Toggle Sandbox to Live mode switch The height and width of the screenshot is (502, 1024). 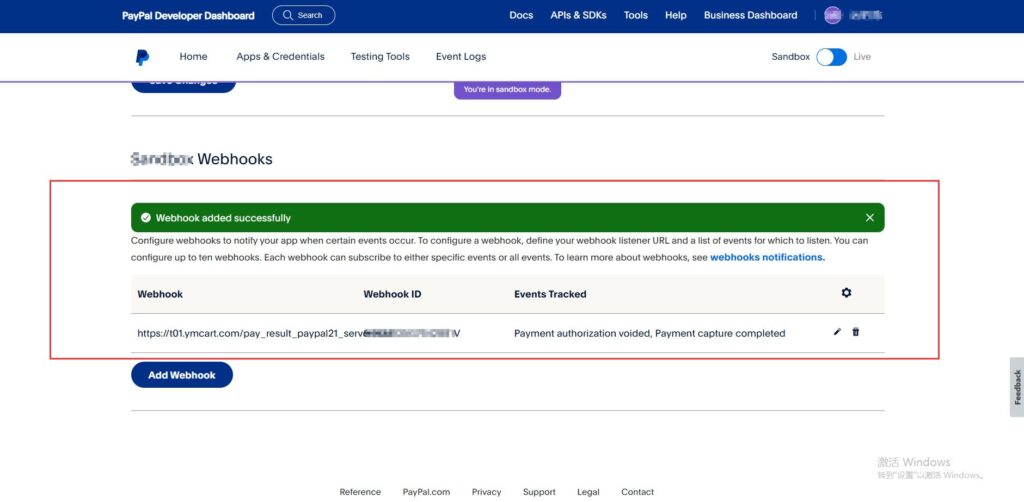(x=831, y=57)
